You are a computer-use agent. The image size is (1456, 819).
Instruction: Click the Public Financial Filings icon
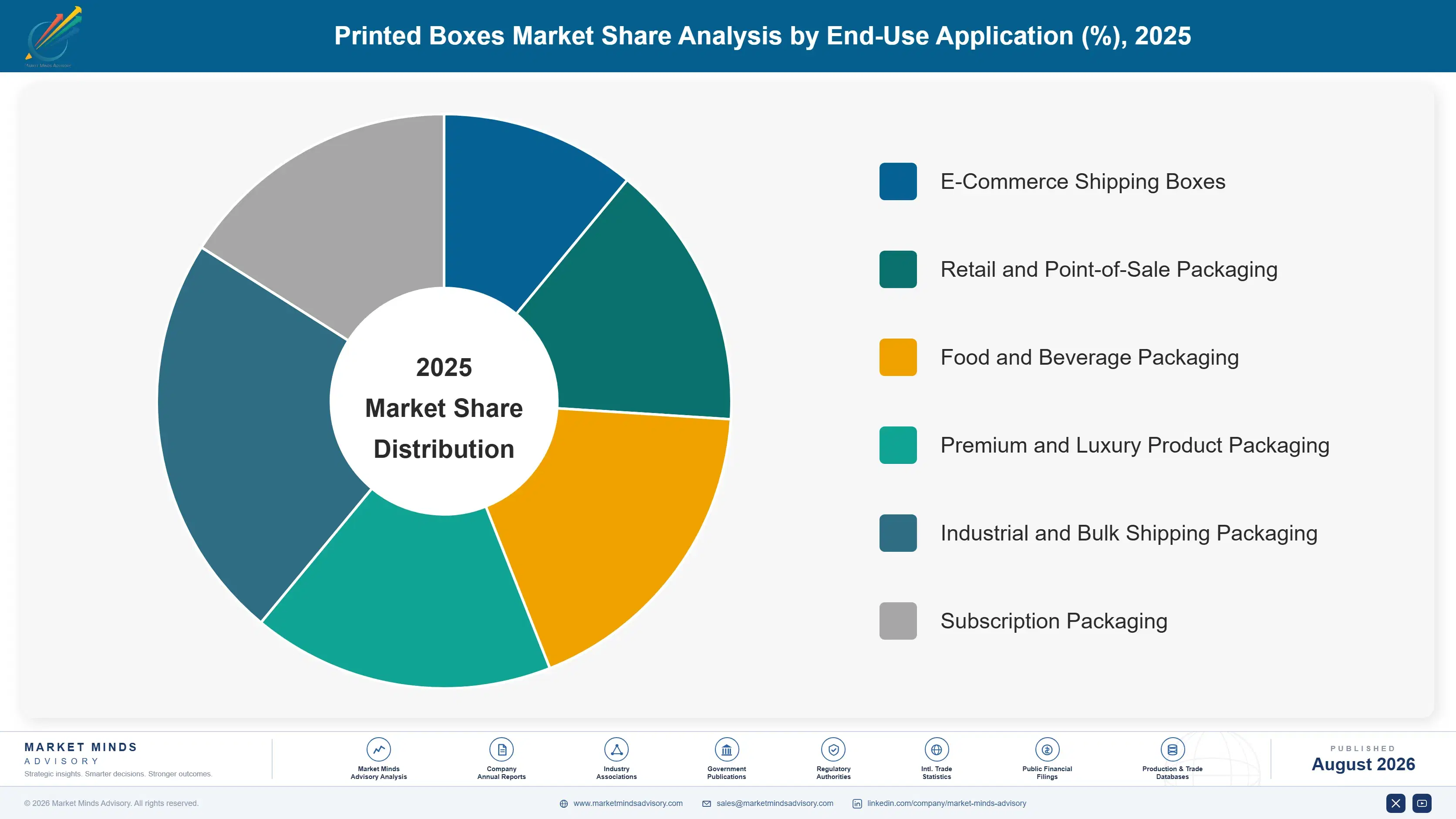pyautogui.click(x=1047, y=749)
